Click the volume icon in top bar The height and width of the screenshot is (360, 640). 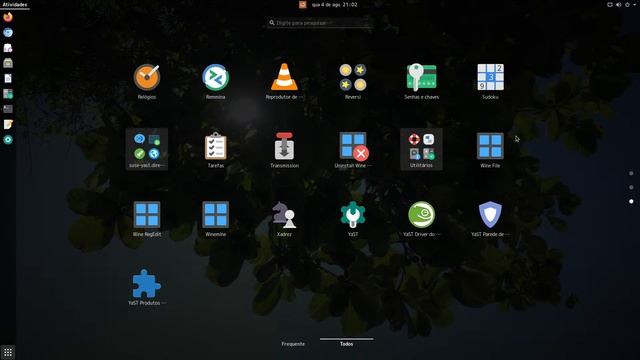click(618, 4)
